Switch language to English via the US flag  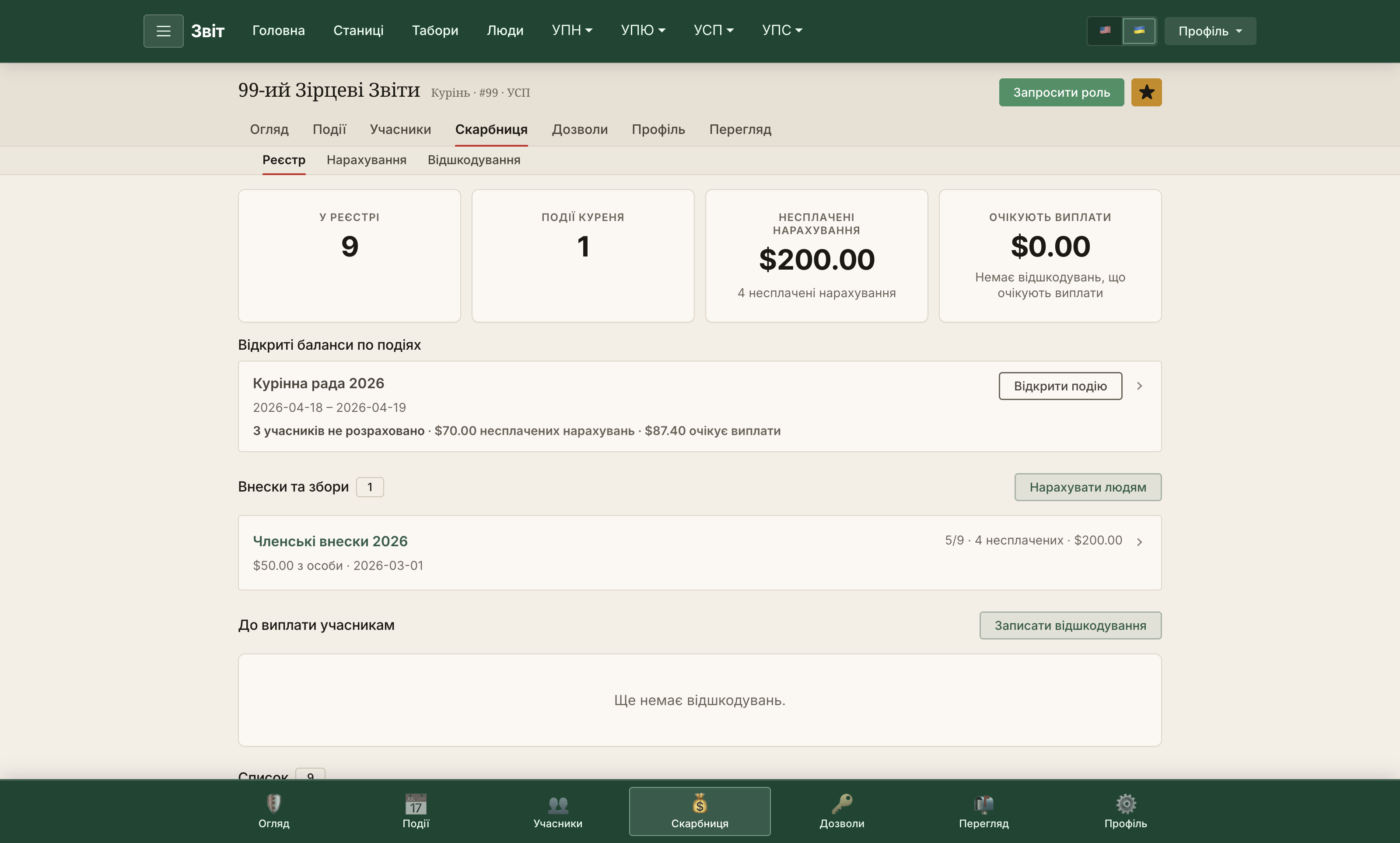(x=1104, y=31)
